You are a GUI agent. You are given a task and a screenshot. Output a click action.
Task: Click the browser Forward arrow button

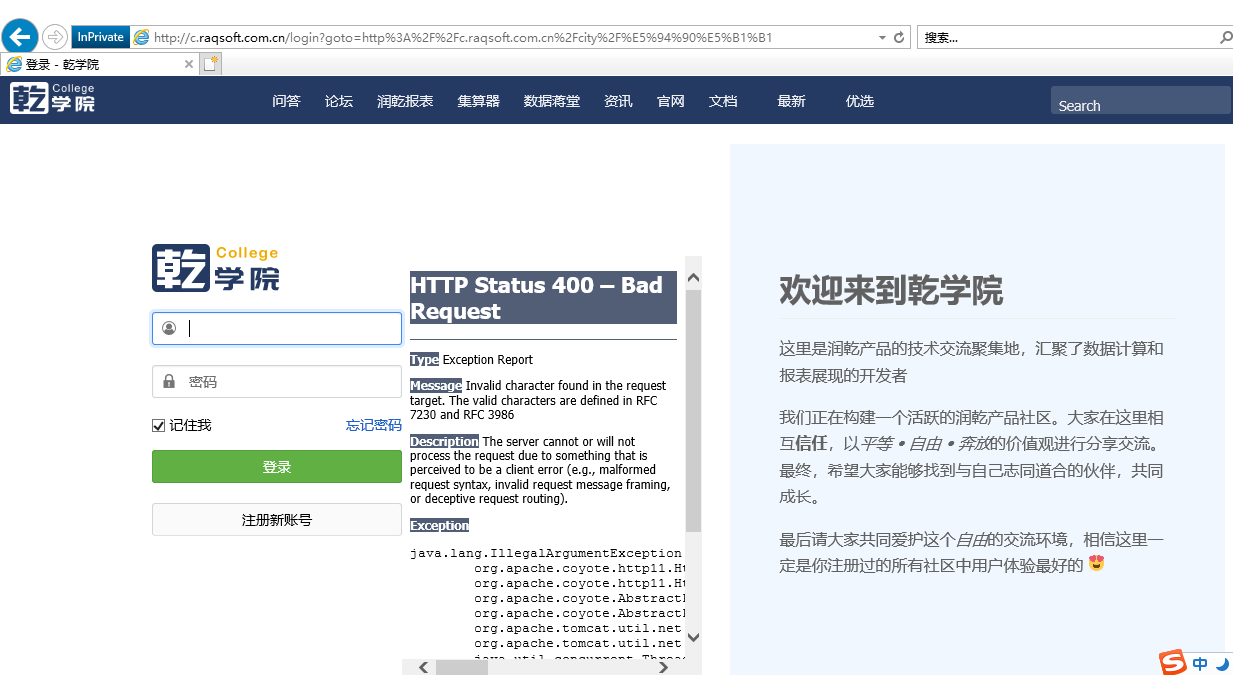click(x=54, y=37)
